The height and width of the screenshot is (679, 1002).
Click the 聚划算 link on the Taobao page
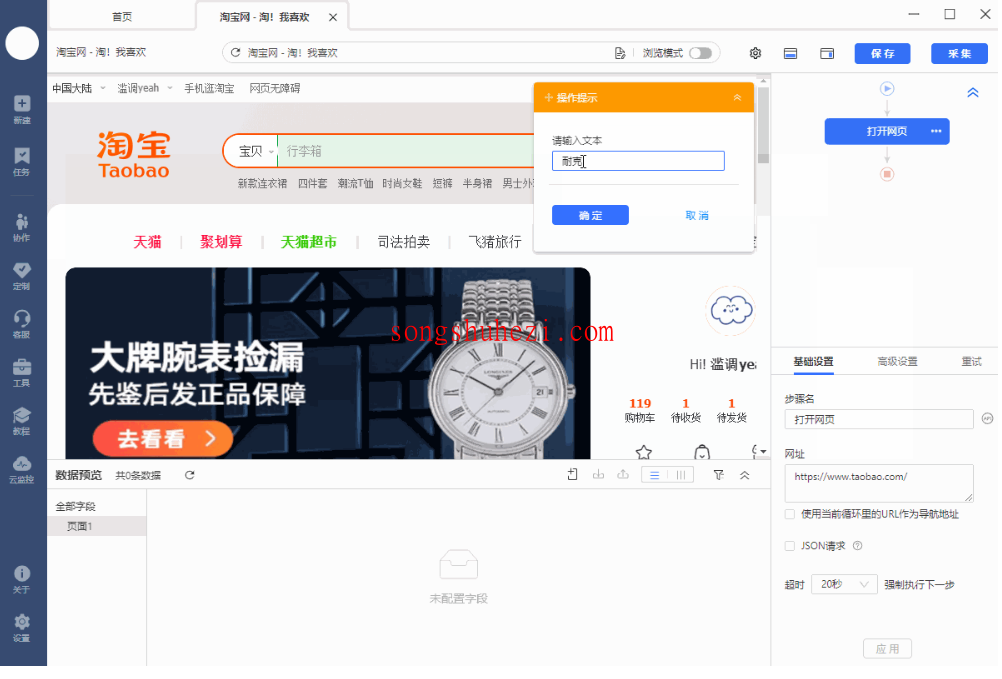[221, 242]
